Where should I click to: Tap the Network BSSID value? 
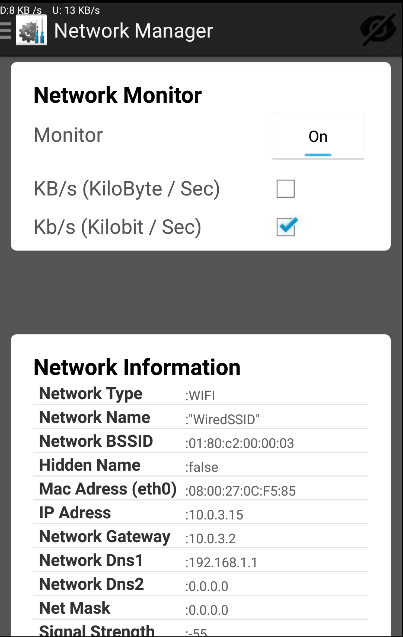pos(240,443)
